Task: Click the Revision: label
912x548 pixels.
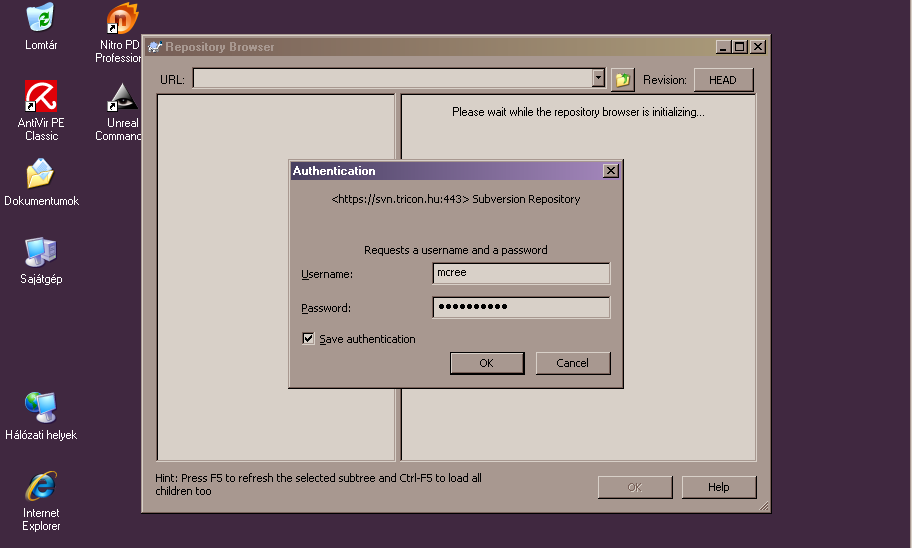Action: [664, 80]
